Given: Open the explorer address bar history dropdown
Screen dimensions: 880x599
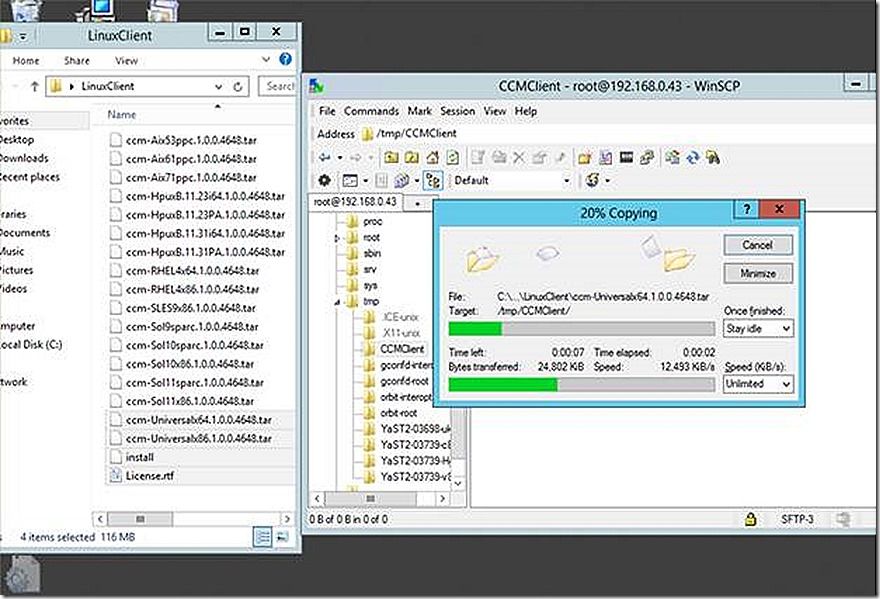Looking at the screenshot, I should (x=218, y=86).
